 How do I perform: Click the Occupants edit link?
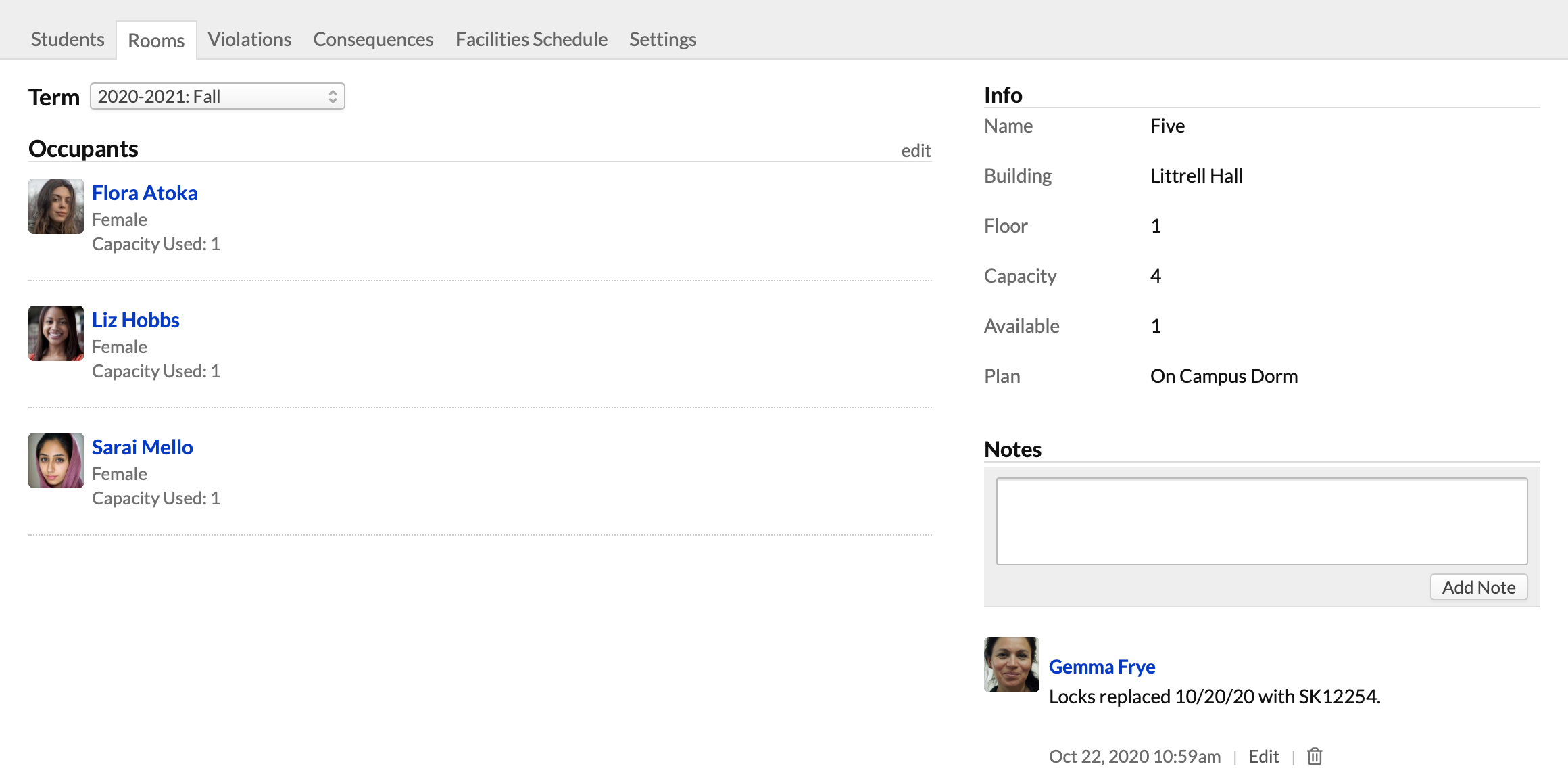(916, 151)
